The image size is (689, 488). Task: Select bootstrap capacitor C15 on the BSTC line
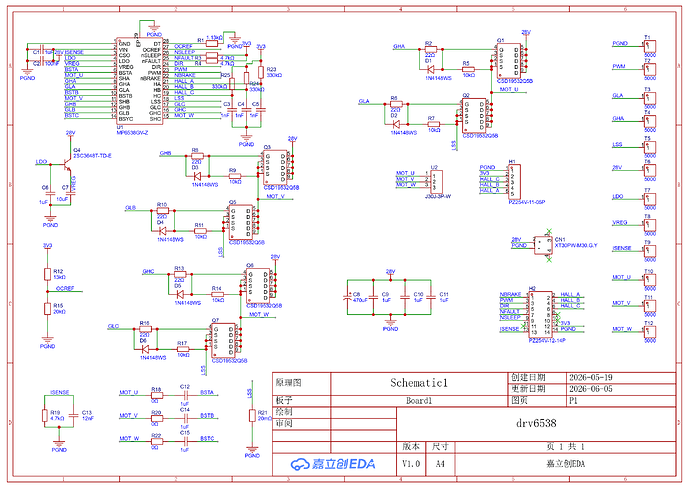[x=185, y=441]
